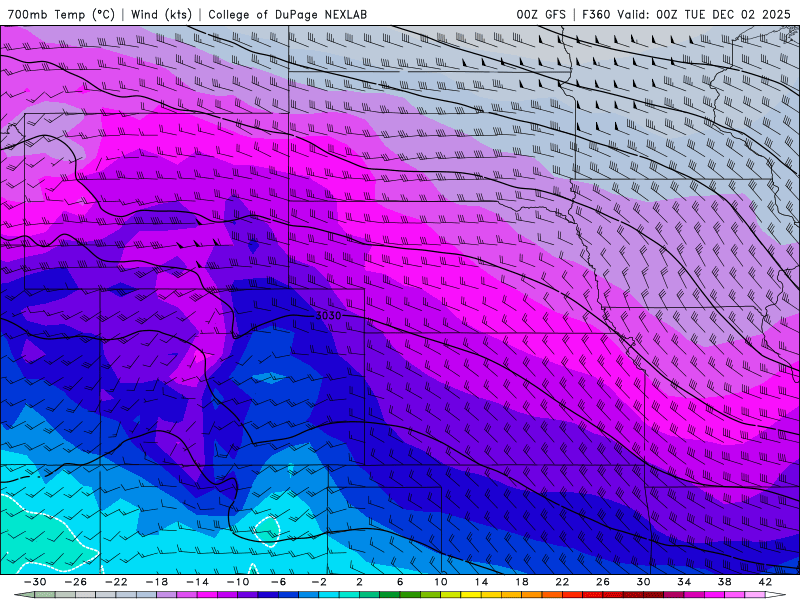Click the −18 legend value
This screenshot has width=800, height=600.
click(157, 582)
